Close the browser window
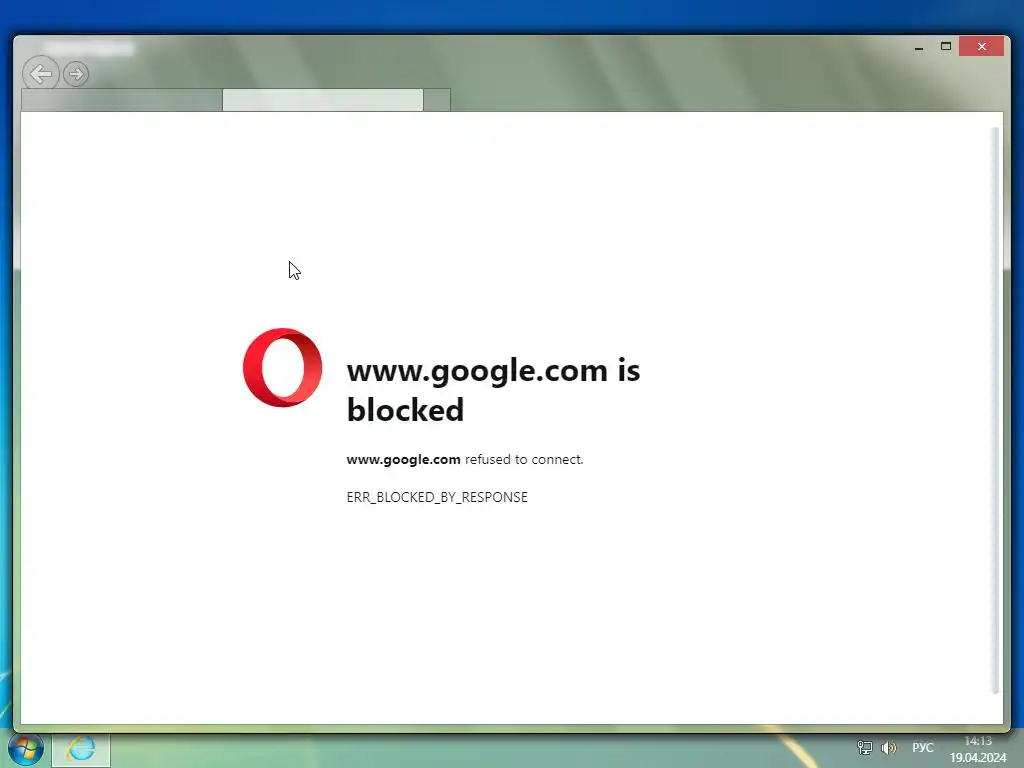This screenshot has width=1024, height=768. [982, 46]
